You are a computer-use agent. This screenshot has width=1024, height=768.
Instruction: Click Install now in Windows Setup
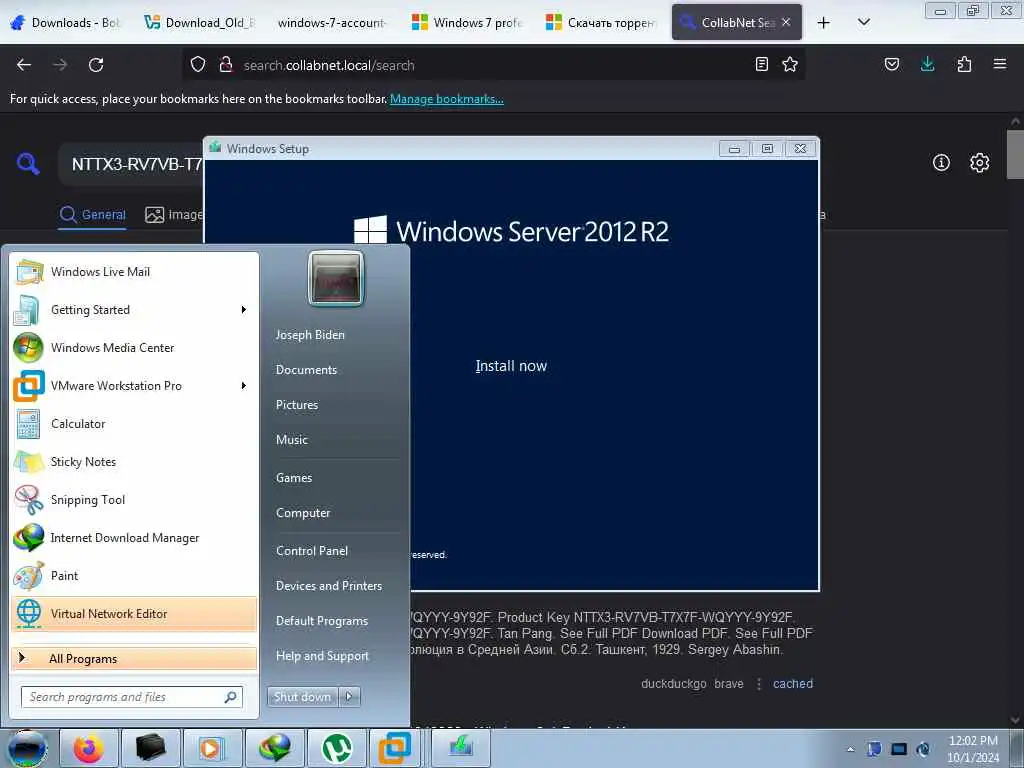pos(511,366)
